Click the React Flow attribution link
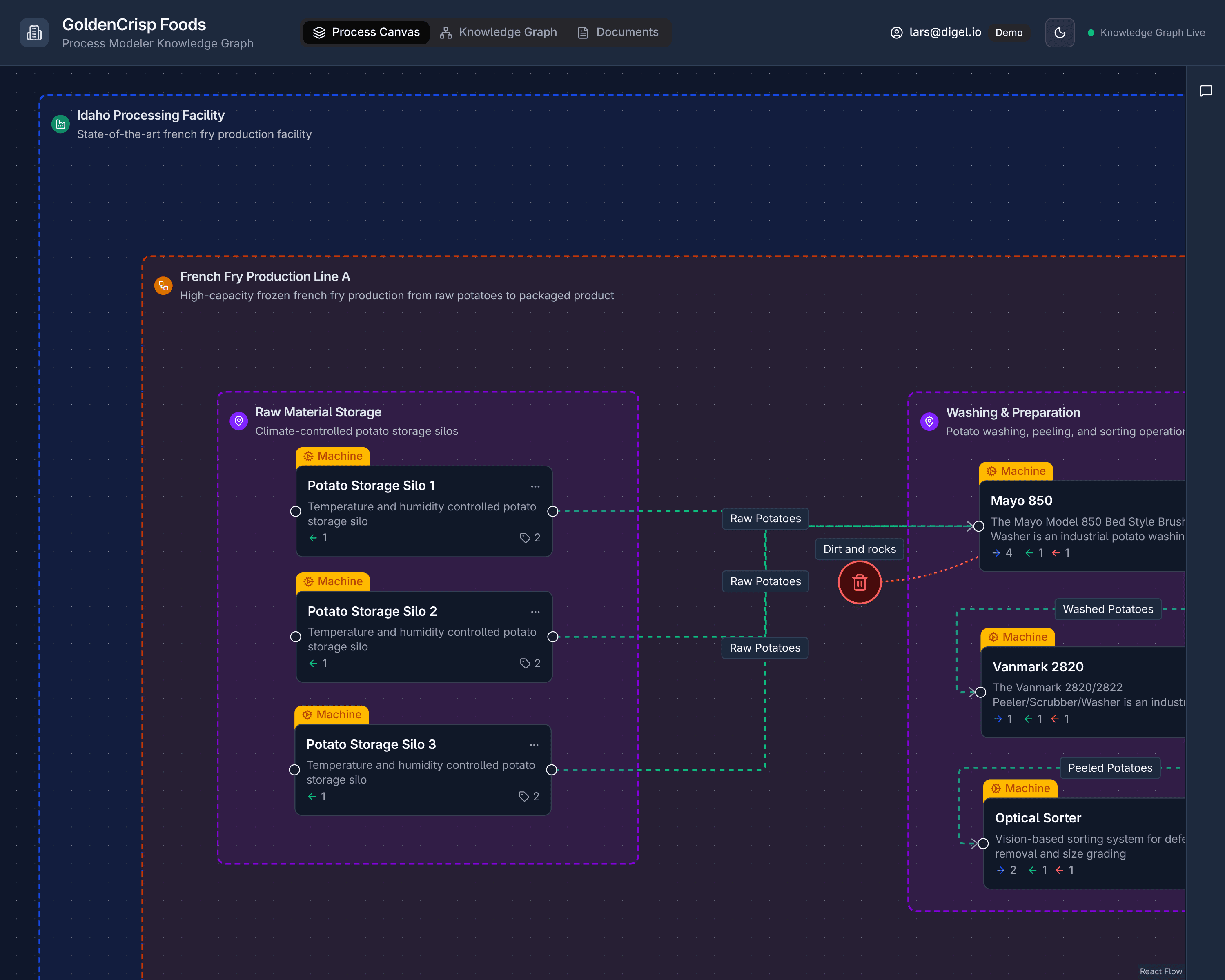Screen dimensions: 1225x980 [x=1161, y=971]
